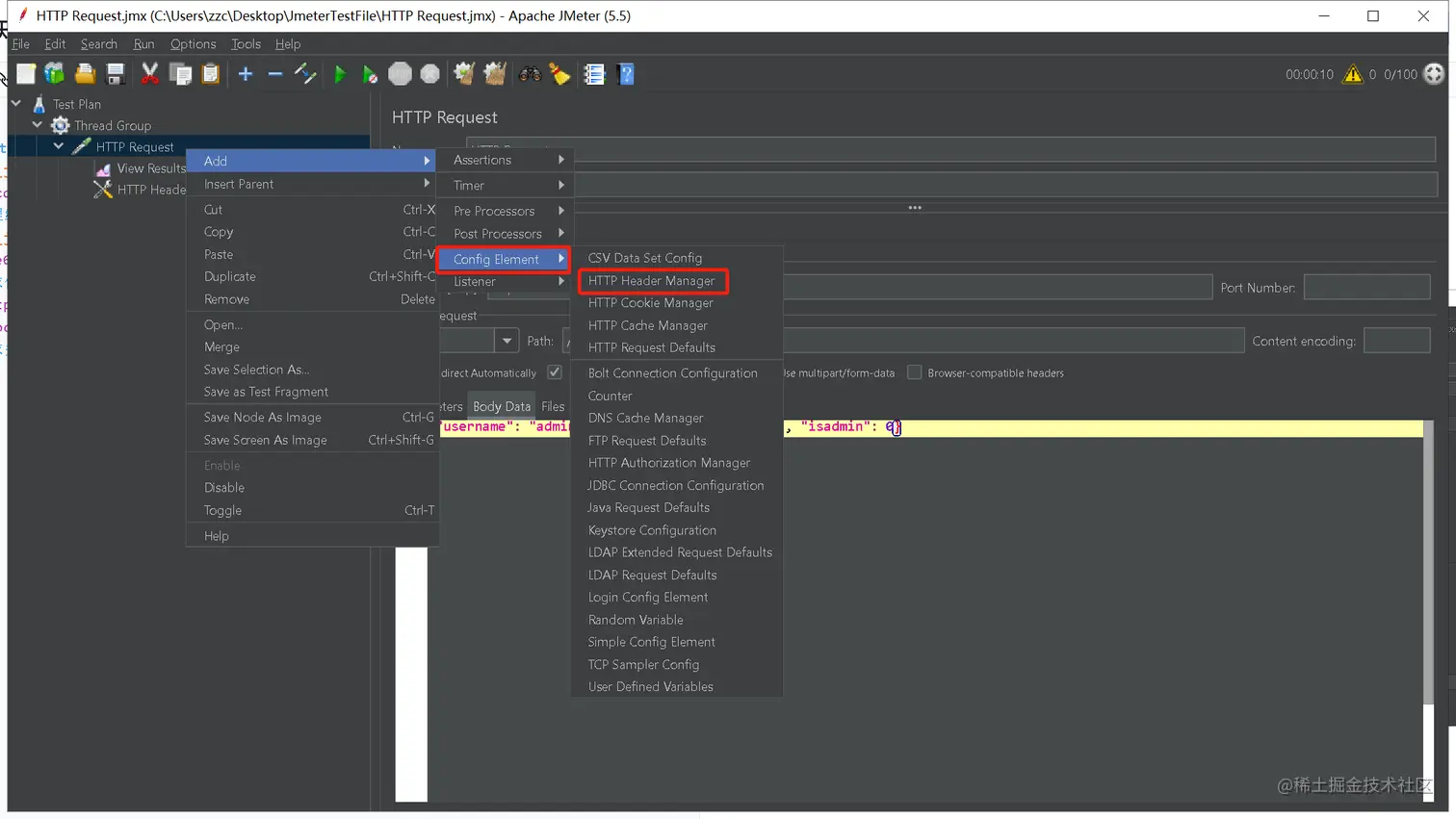
Task: Stop the running test
Action: coord(400,74)
